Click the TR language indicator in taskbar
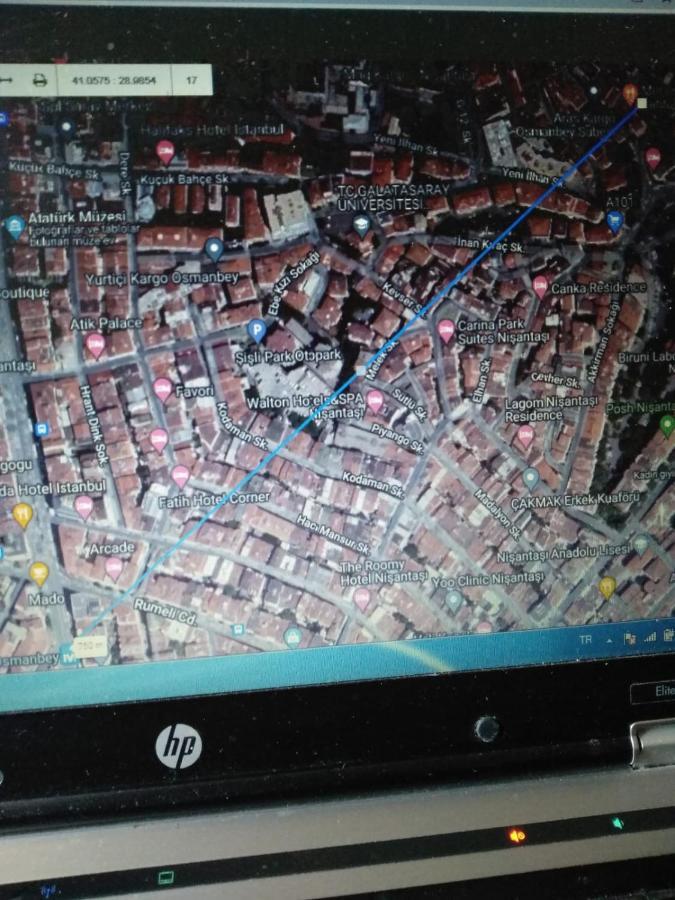675x900 pixels. click(x=585, y=639)
